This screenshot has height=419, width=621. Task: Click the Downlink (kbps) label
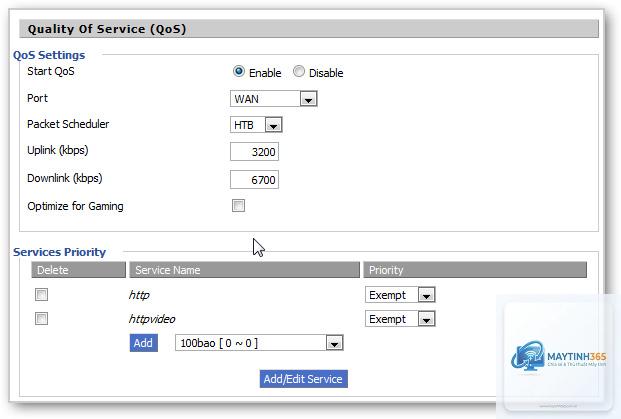[65, 178]
